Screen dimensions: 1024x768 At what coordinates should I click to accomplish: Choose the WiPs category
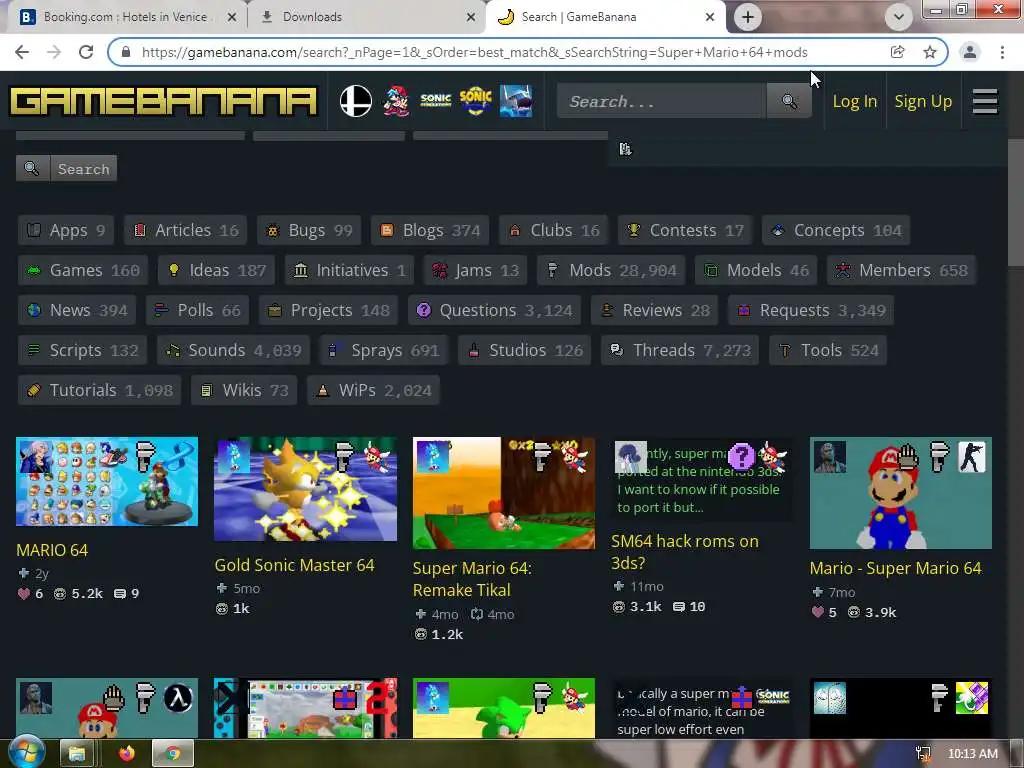pos(373,390)
